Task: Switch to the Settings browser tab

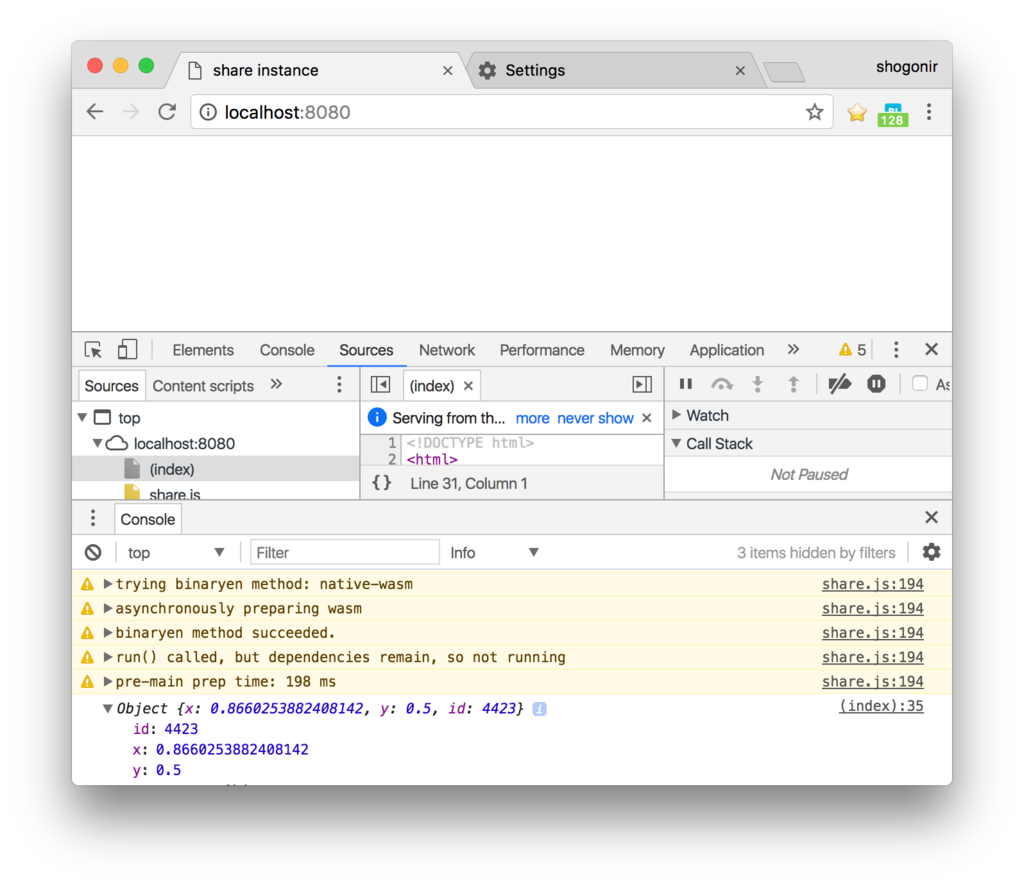Action: point(614,71)
